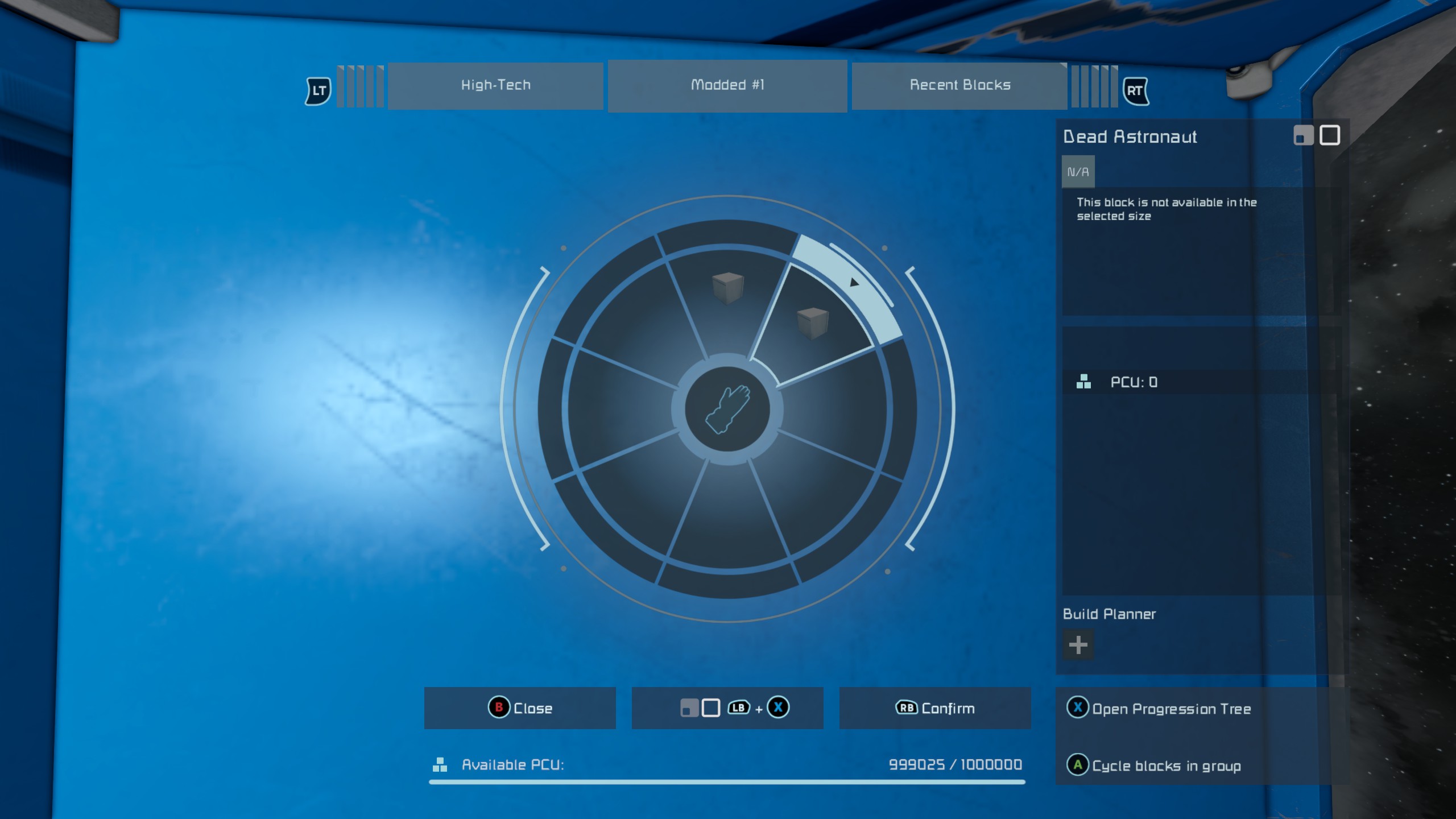
Task: Toggle large grid size in Dead Astronaut header
Action: pos(1330,135)
